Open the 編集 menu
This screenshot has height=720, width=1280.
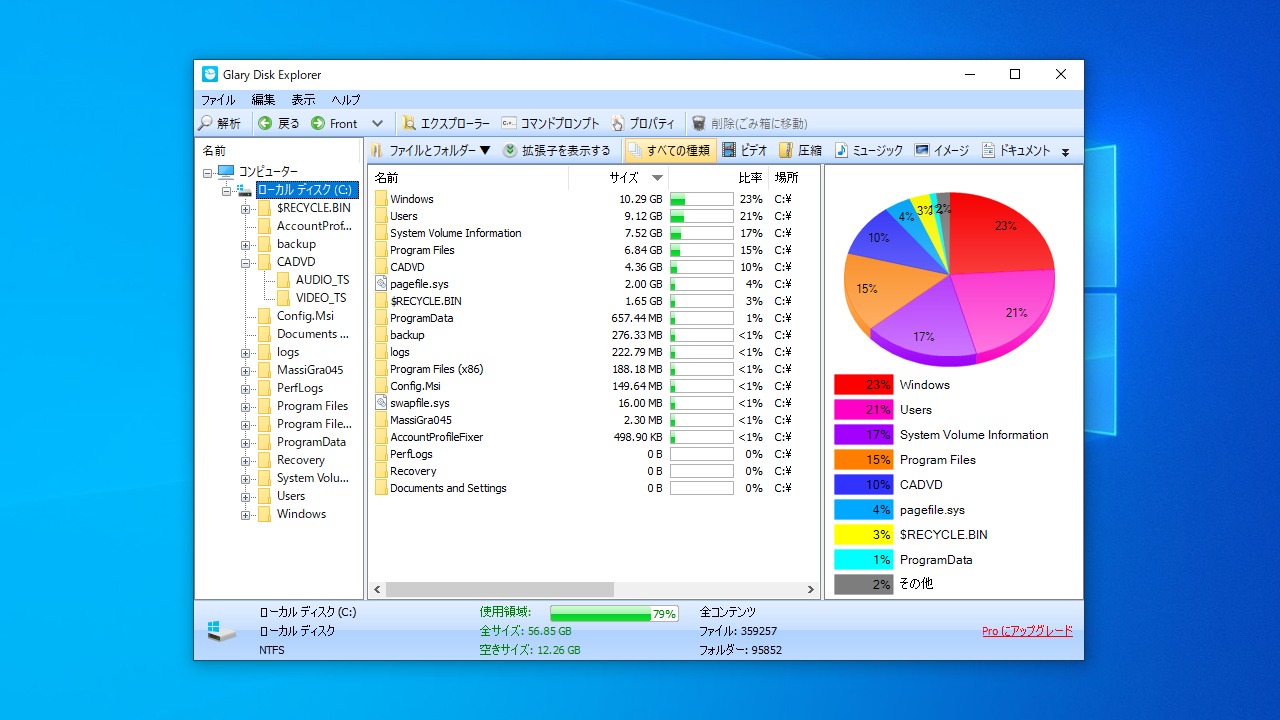tap(263, 100)
